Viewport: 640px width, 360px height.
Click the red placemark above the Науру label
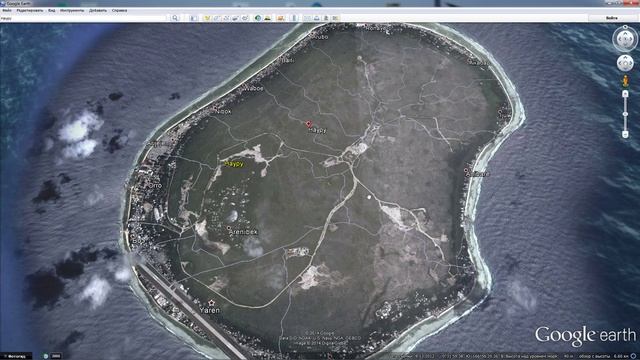(309, 124)
